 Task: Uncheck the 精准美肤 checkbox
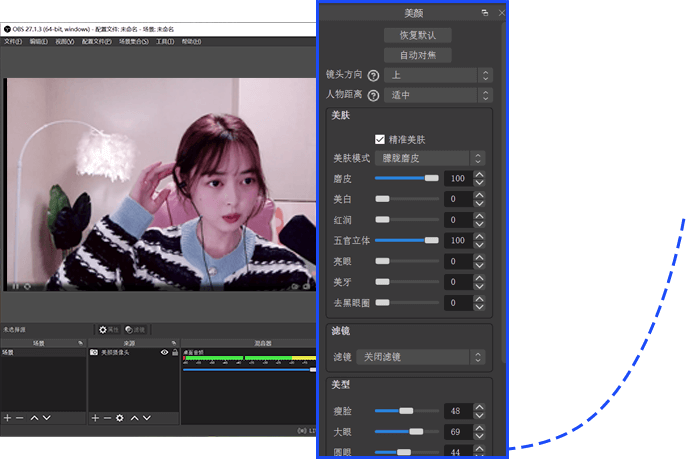380,139
